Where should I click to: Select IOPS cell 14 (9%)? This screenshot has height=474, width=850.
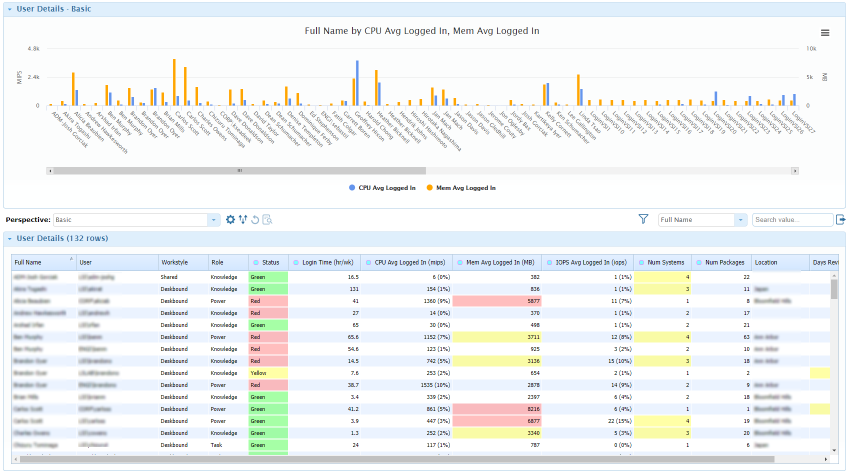pyautogui.click(x=588, y=385)
